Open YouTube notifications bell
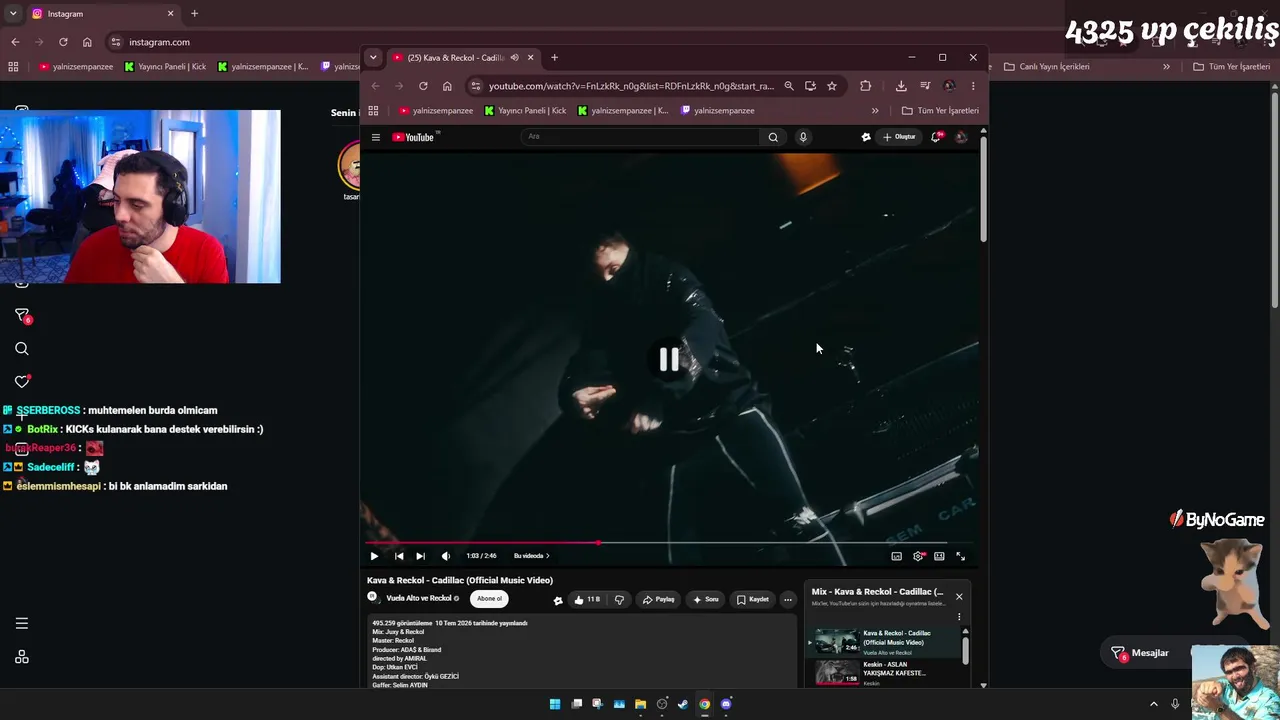1280x720 pixels. [936, 137]
